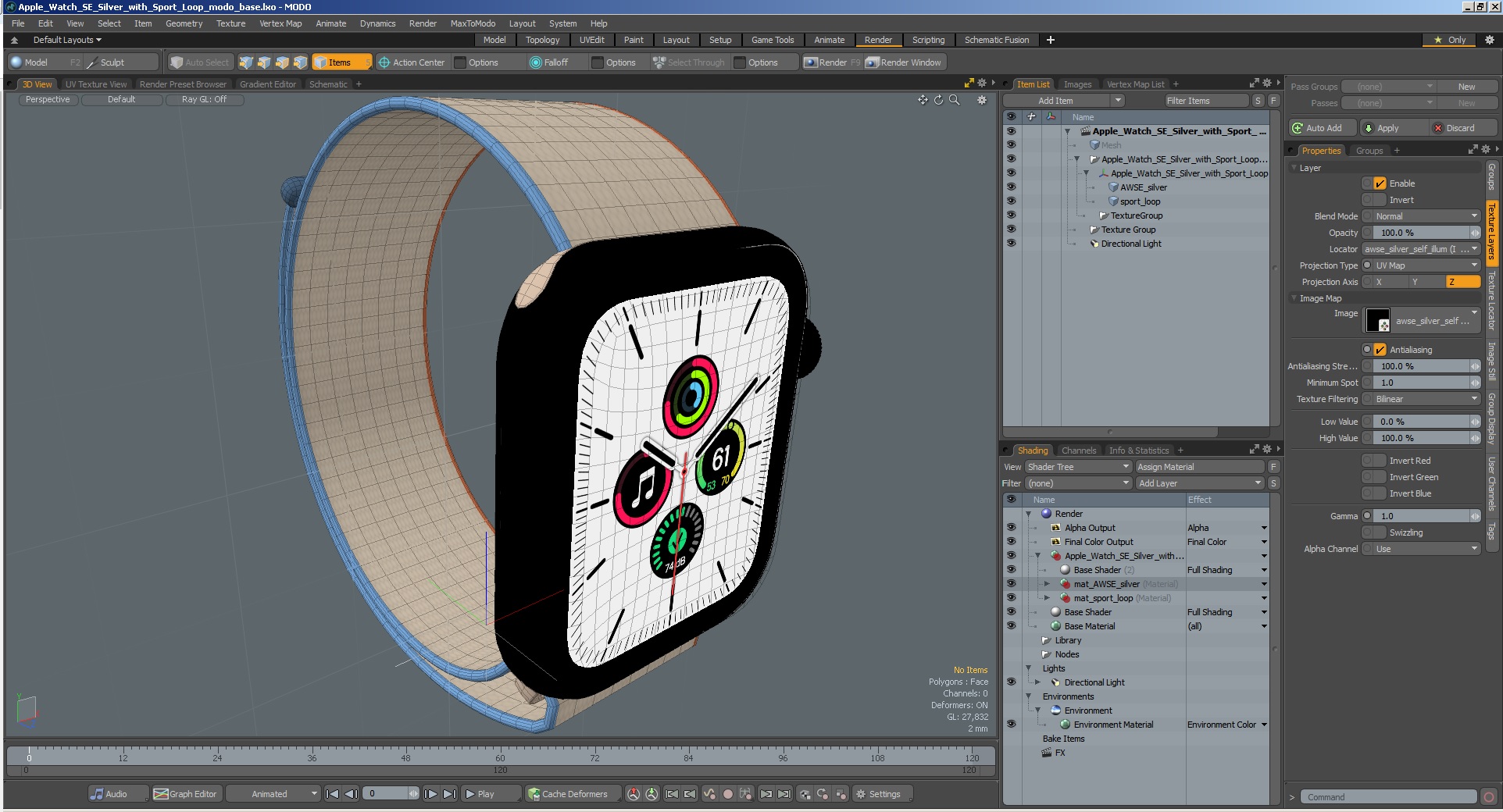Toggle Invert Red checkbox
This screenshot has height=812, width=1503.
(x=1380, y=461)
